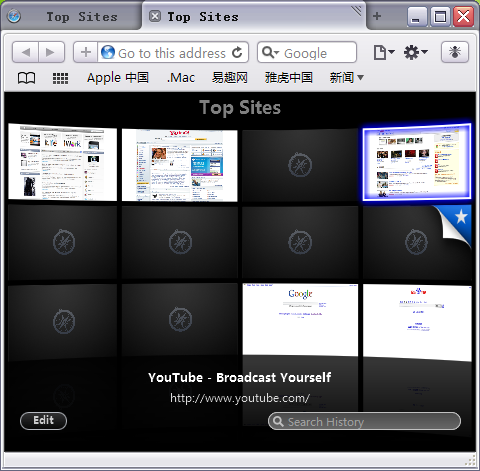The width and height of the screenshot is (480, 471).
Task: Click the http://www.youtube.com/ URL text
Action: click(240, 398)
